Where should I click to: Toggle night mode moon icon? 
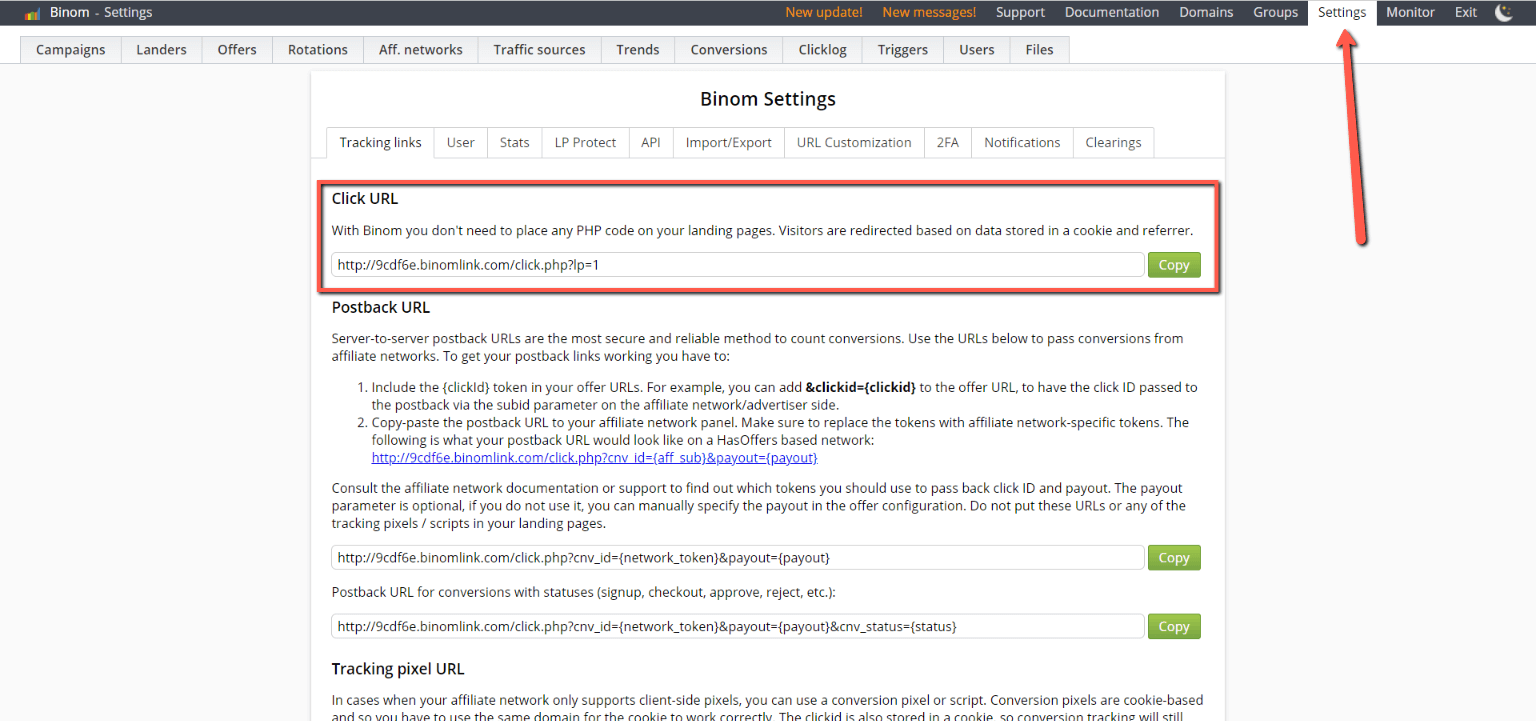tap(1504, 13)
